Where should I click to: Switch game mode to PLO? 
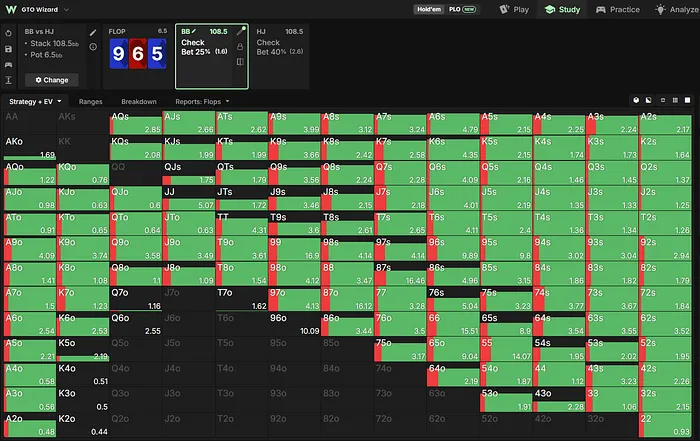click(x=462, y=9)
